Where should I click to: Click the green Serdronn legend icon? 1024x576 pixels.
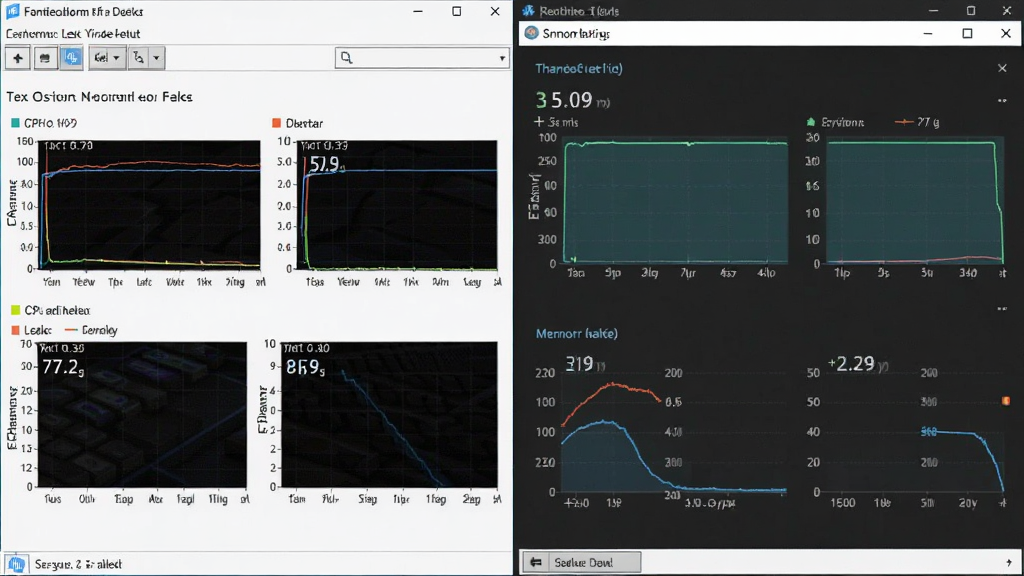point(811,122)
